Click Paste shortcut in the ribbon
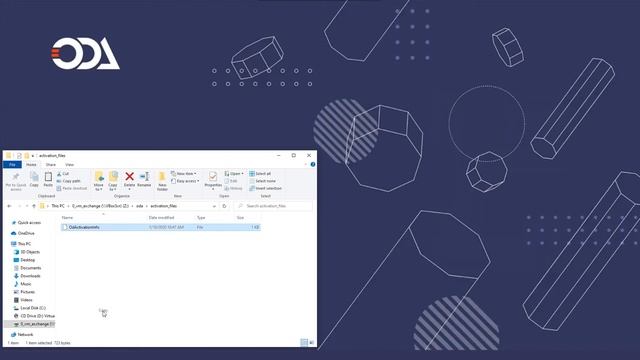The width and height of the screenshot is (640, 360). tap(72, 188)
